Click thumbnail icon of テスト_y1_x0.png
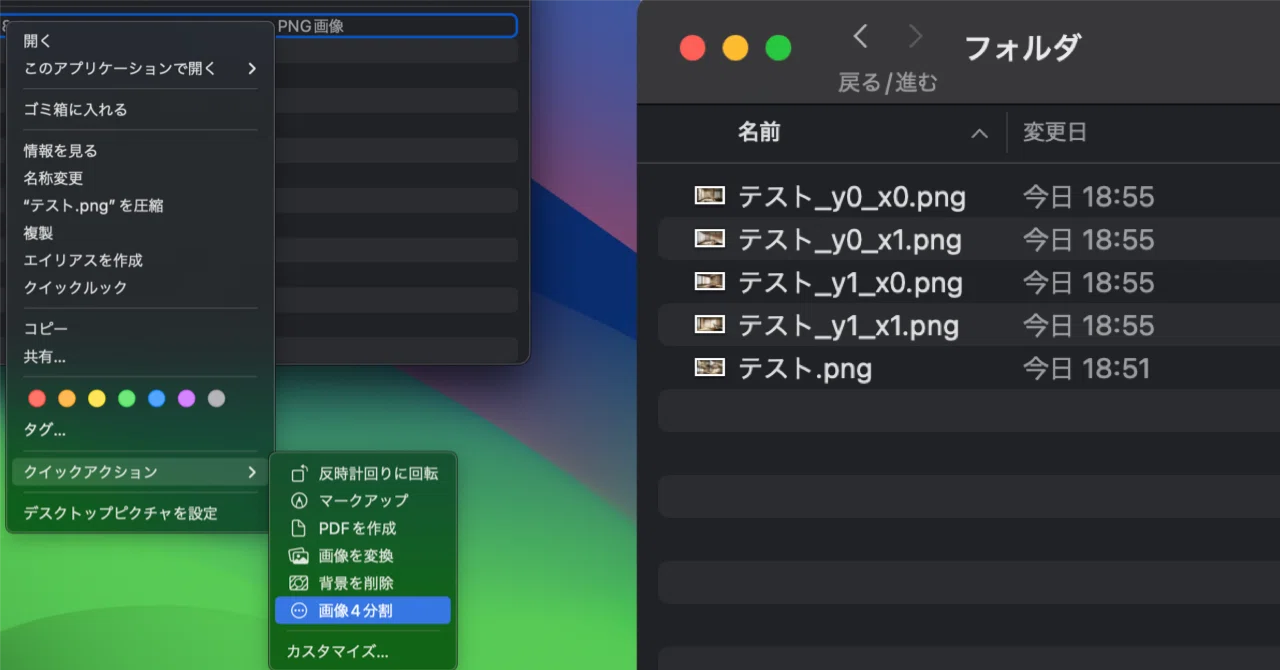Viewport: 1280px width, 670px height. tap(710, 282)
